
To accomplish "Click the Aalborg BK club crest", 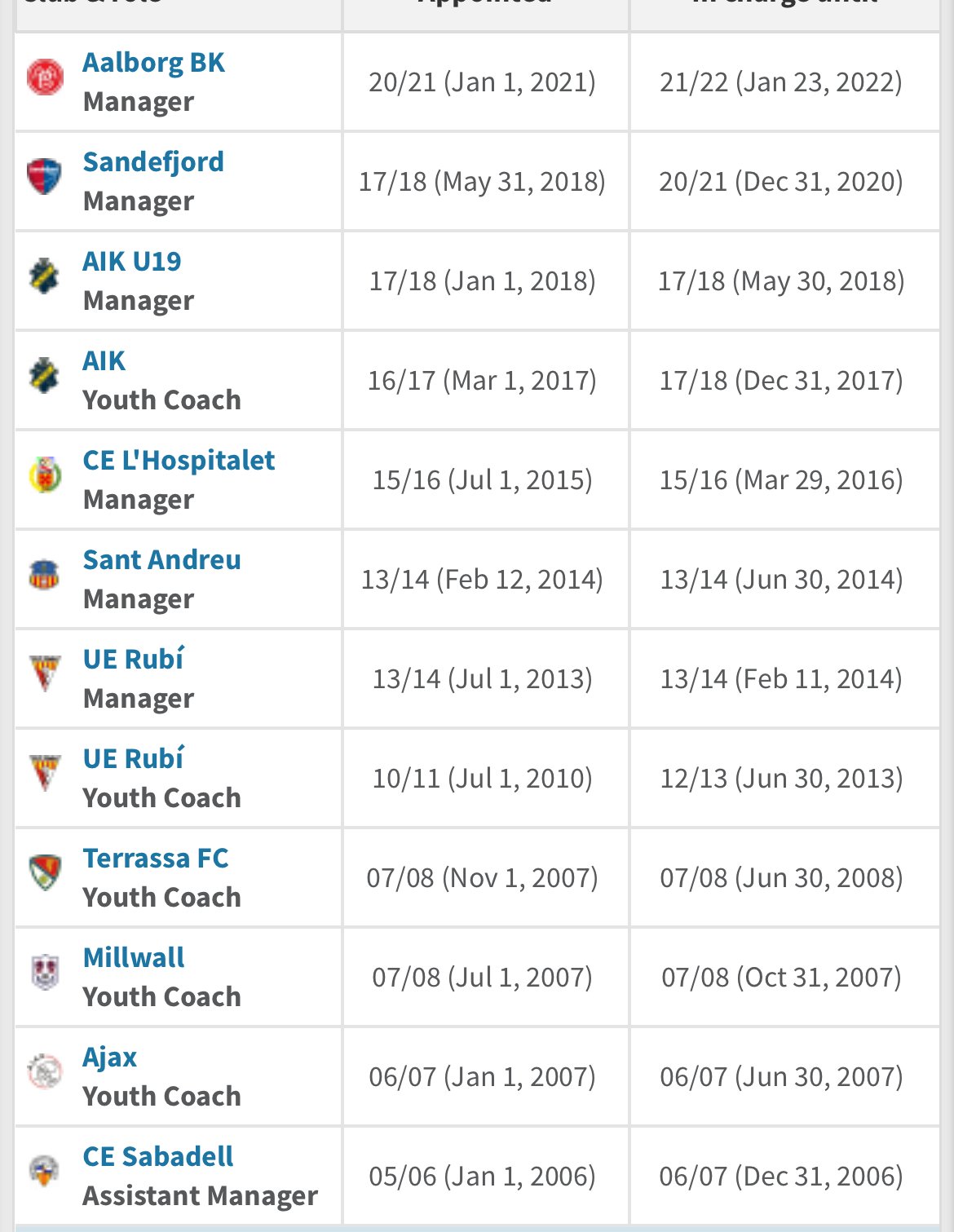I will (45, 78).
